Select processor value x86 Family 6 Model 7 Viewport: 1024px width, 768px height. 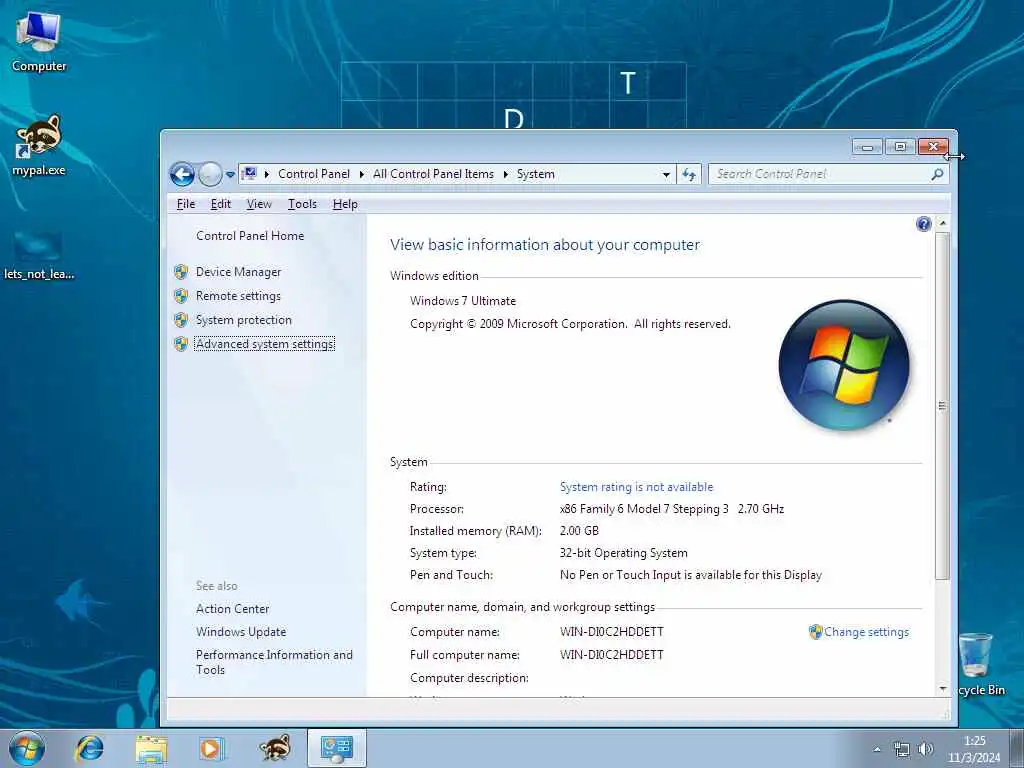pos(672,509)
